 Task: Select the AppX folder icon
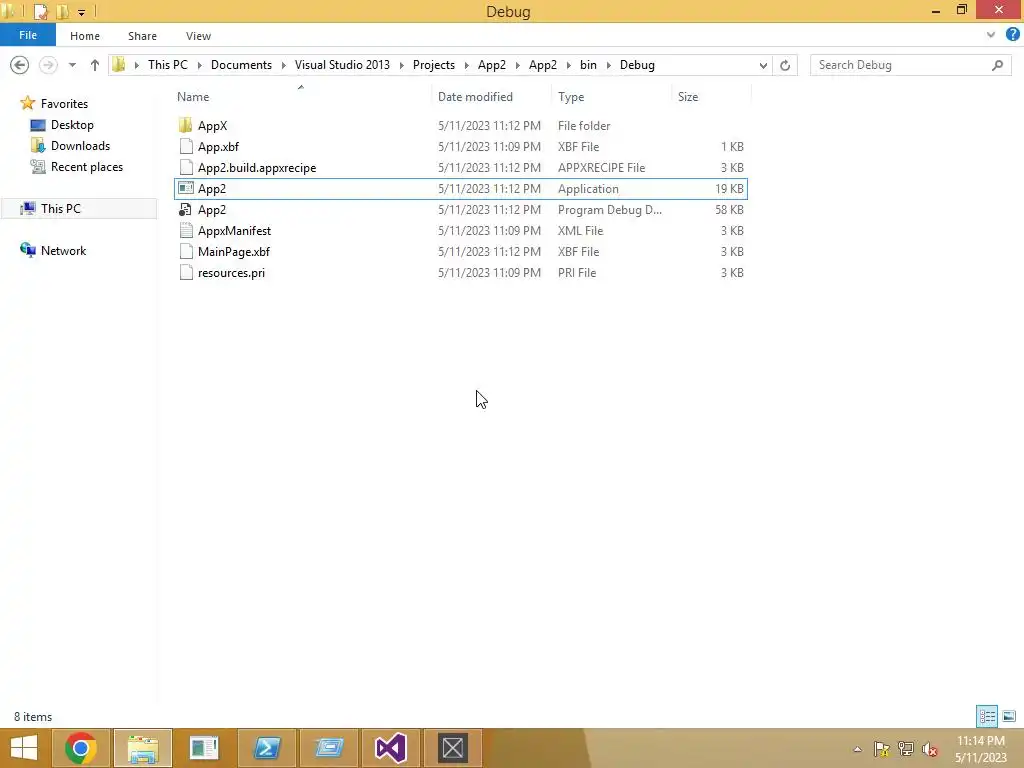click(185, 125)
